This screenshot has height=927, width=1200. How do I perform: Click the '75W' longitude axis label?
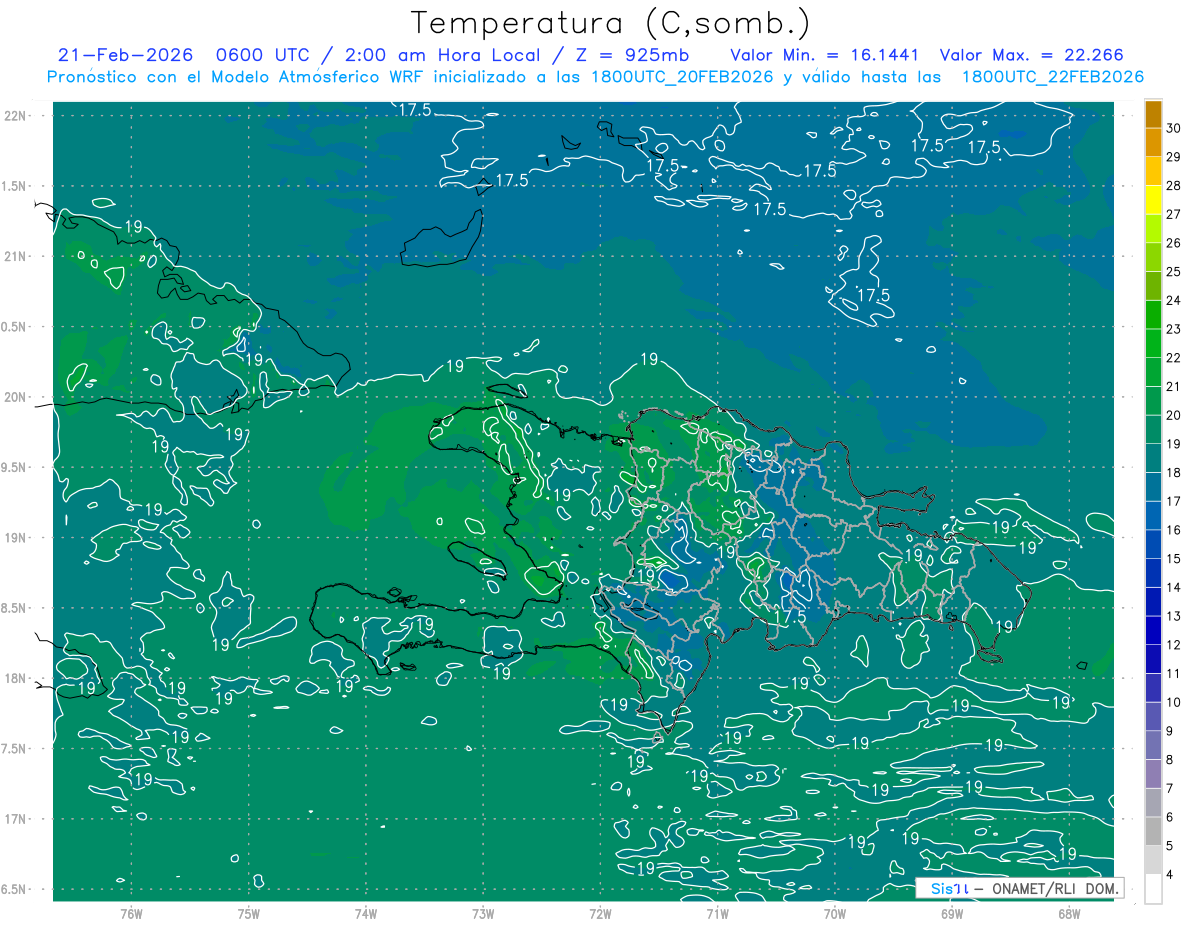tap(249, 914)
